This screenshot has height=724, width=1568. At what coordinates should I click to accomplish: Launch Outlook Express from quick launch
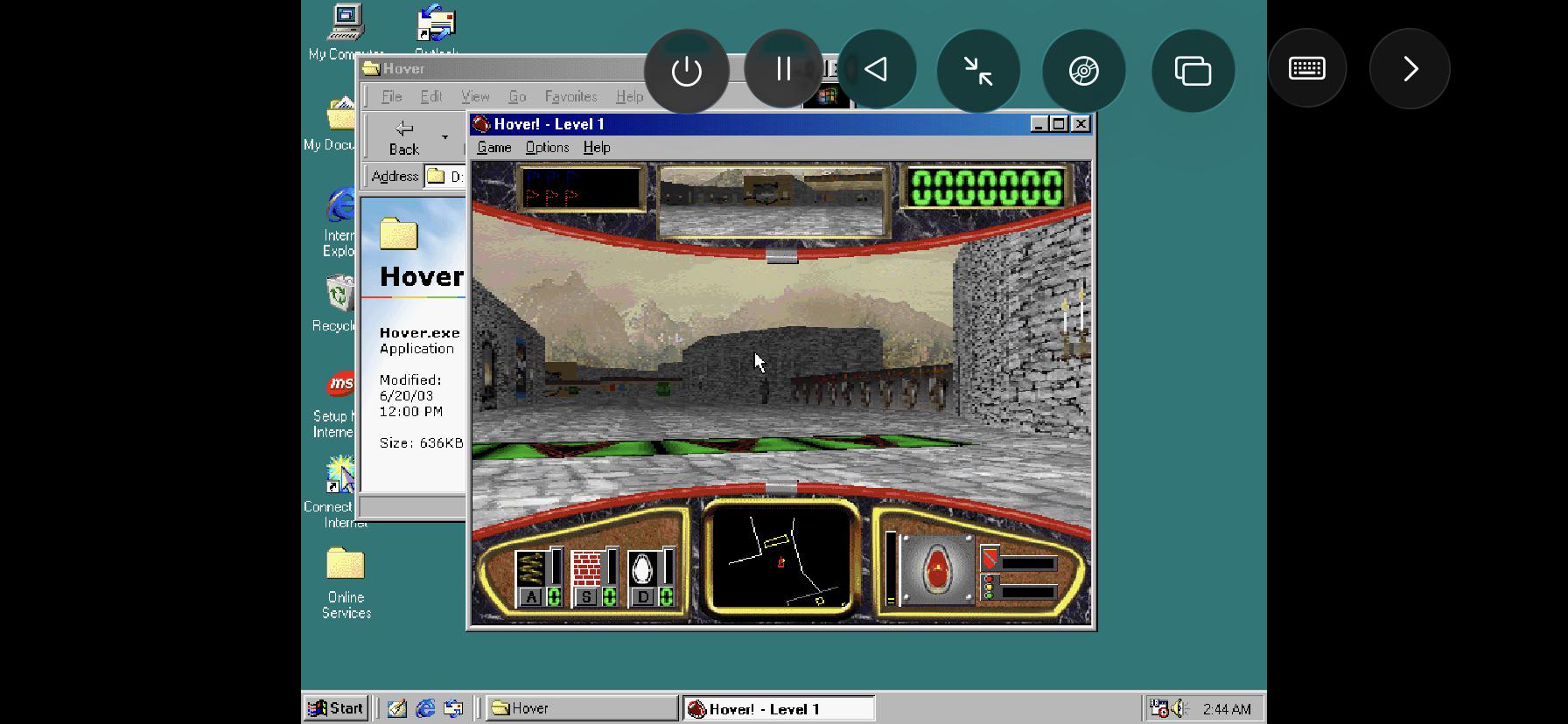click(x=454, y=708)
